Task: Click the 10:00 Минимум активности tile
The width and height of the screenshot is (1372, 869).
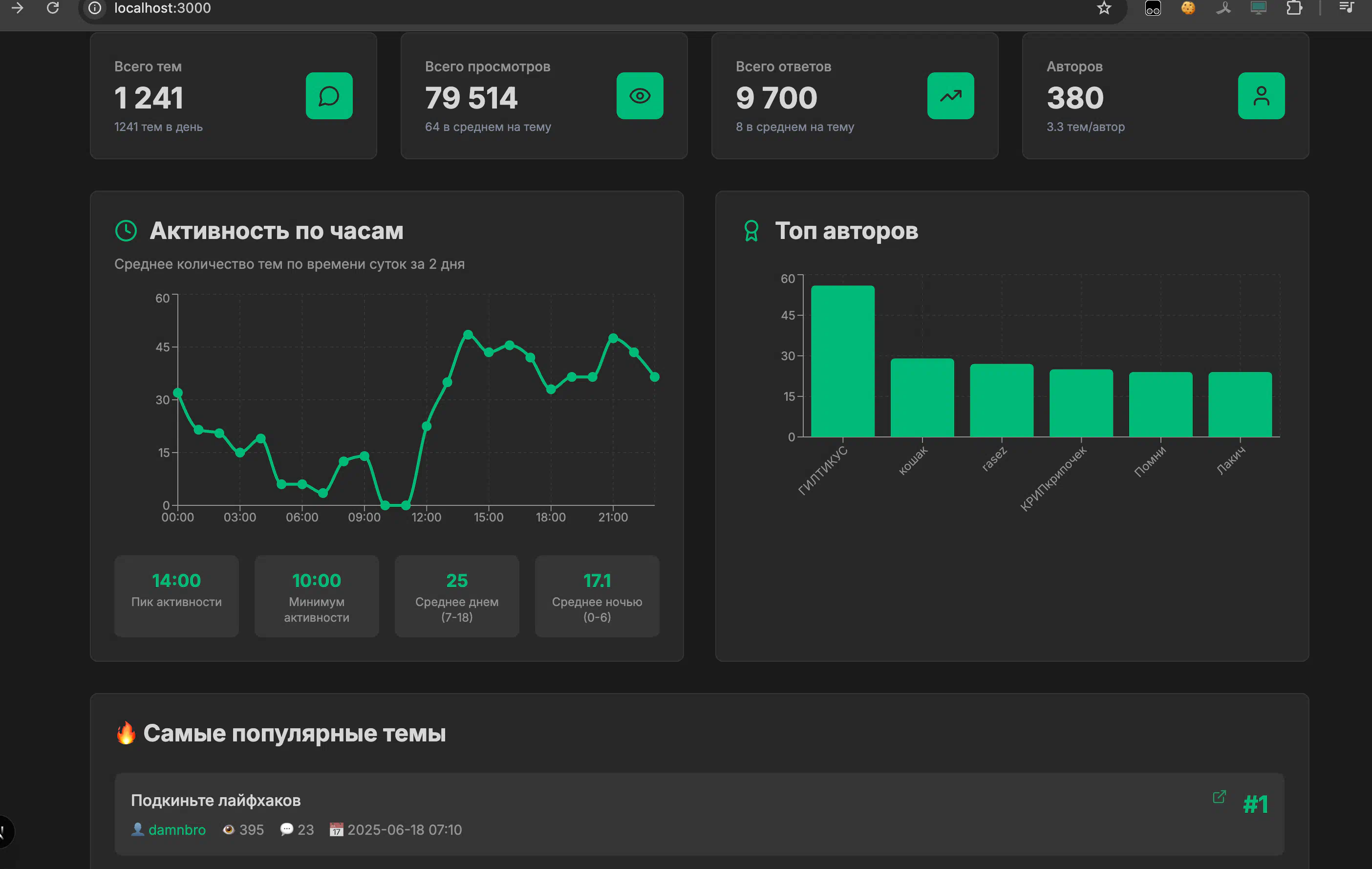Action: click(x=317, y=596)
